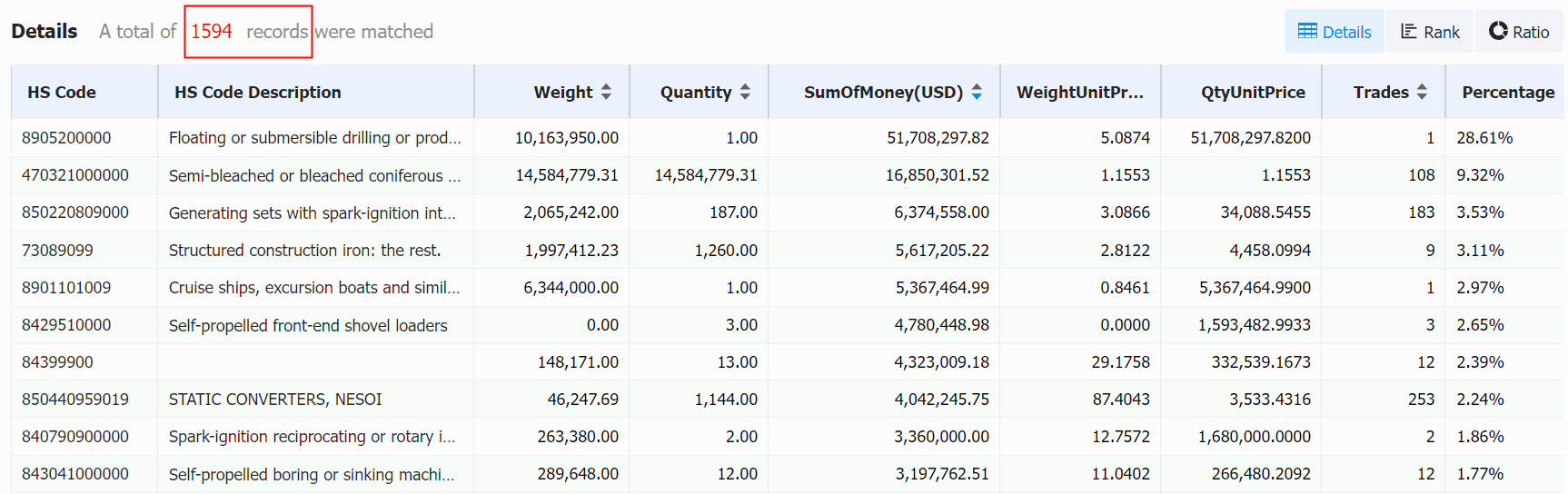This screenshot has width=1568, height=494.
Task: Click the WeightUnitPr... column header
Action: pyautogui.click(x=1080, y=92)
